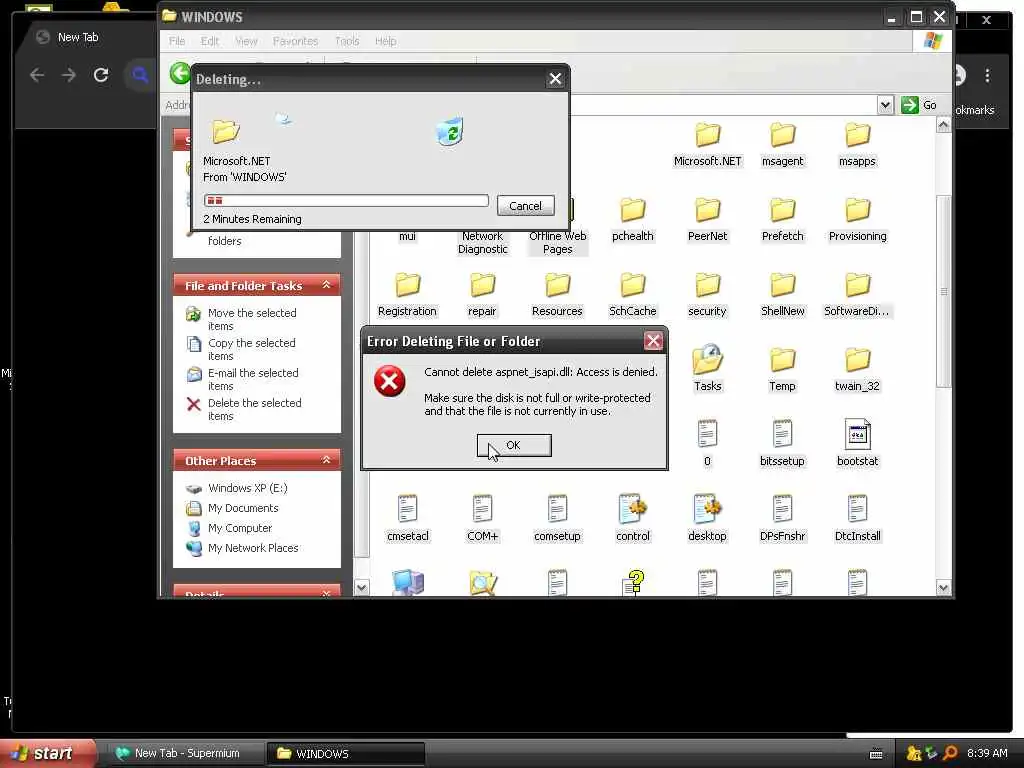Click the deletion progress bar
This screenshot has height=768, width=1024.
click(346, 200)
